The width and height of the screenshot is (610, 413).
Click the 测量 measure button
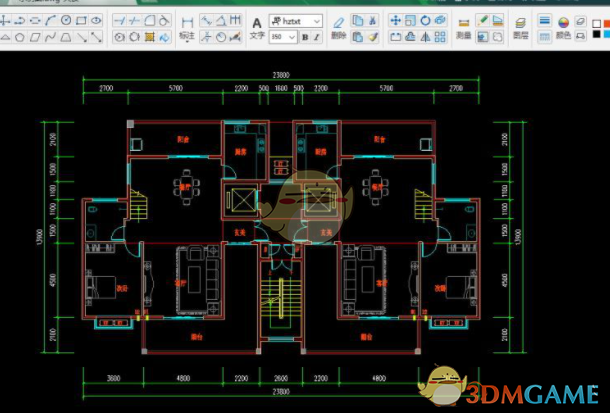[x=463, y=28]
